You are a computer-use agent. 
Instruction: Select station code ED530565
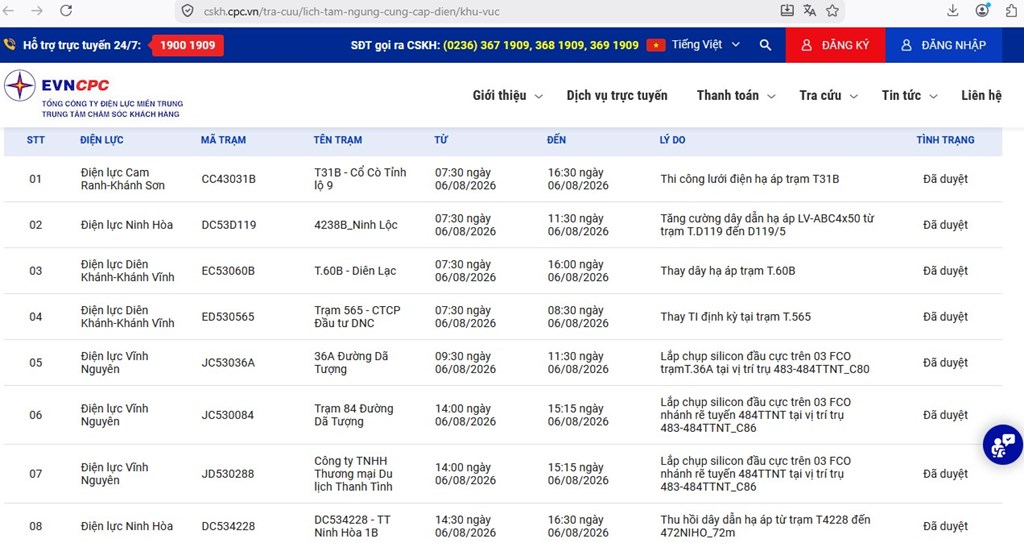click(x=228, y=317)
